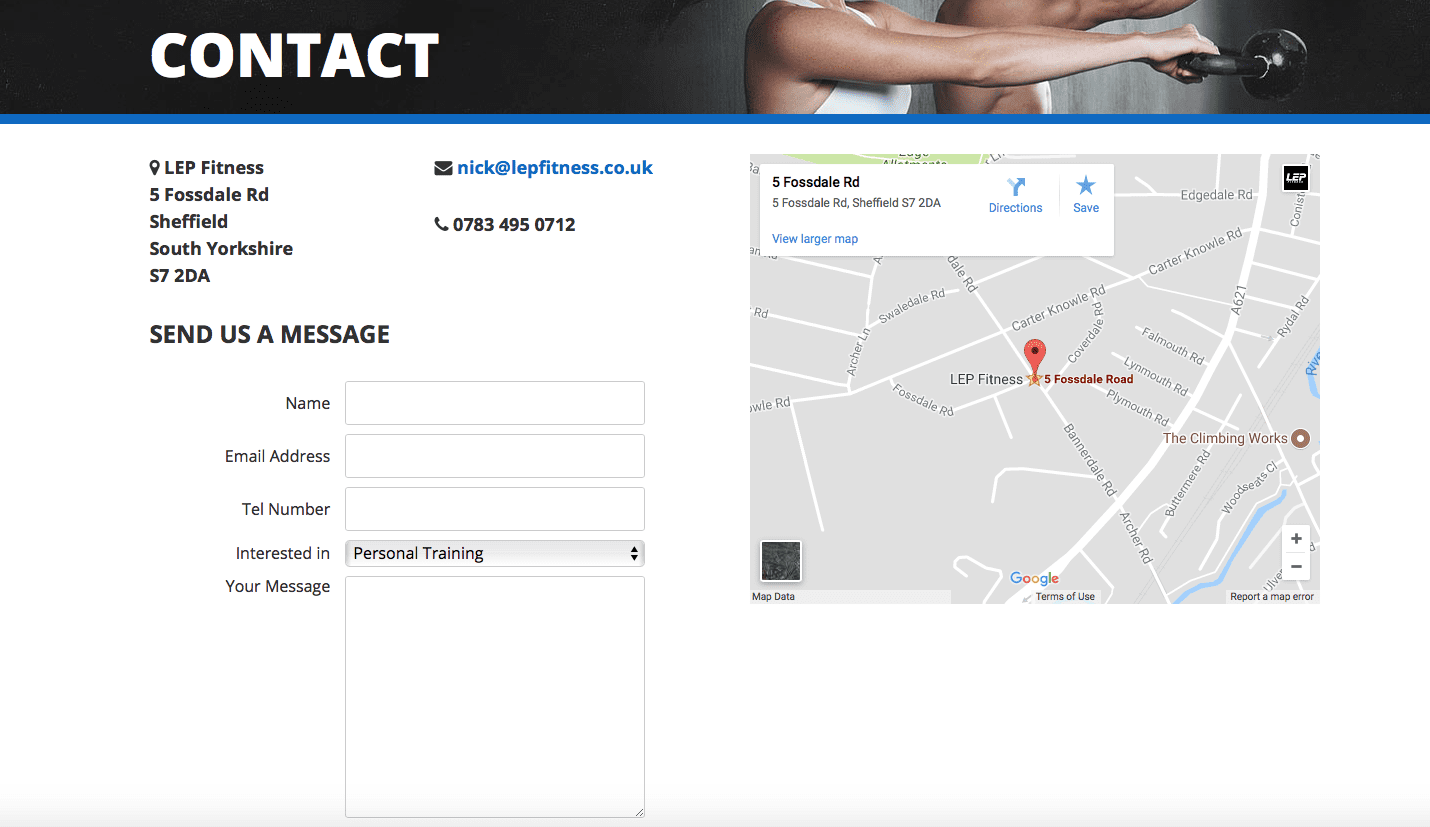Zoom in the map with plus button
The image size is (1430, 827).
tap(1296, 539)
